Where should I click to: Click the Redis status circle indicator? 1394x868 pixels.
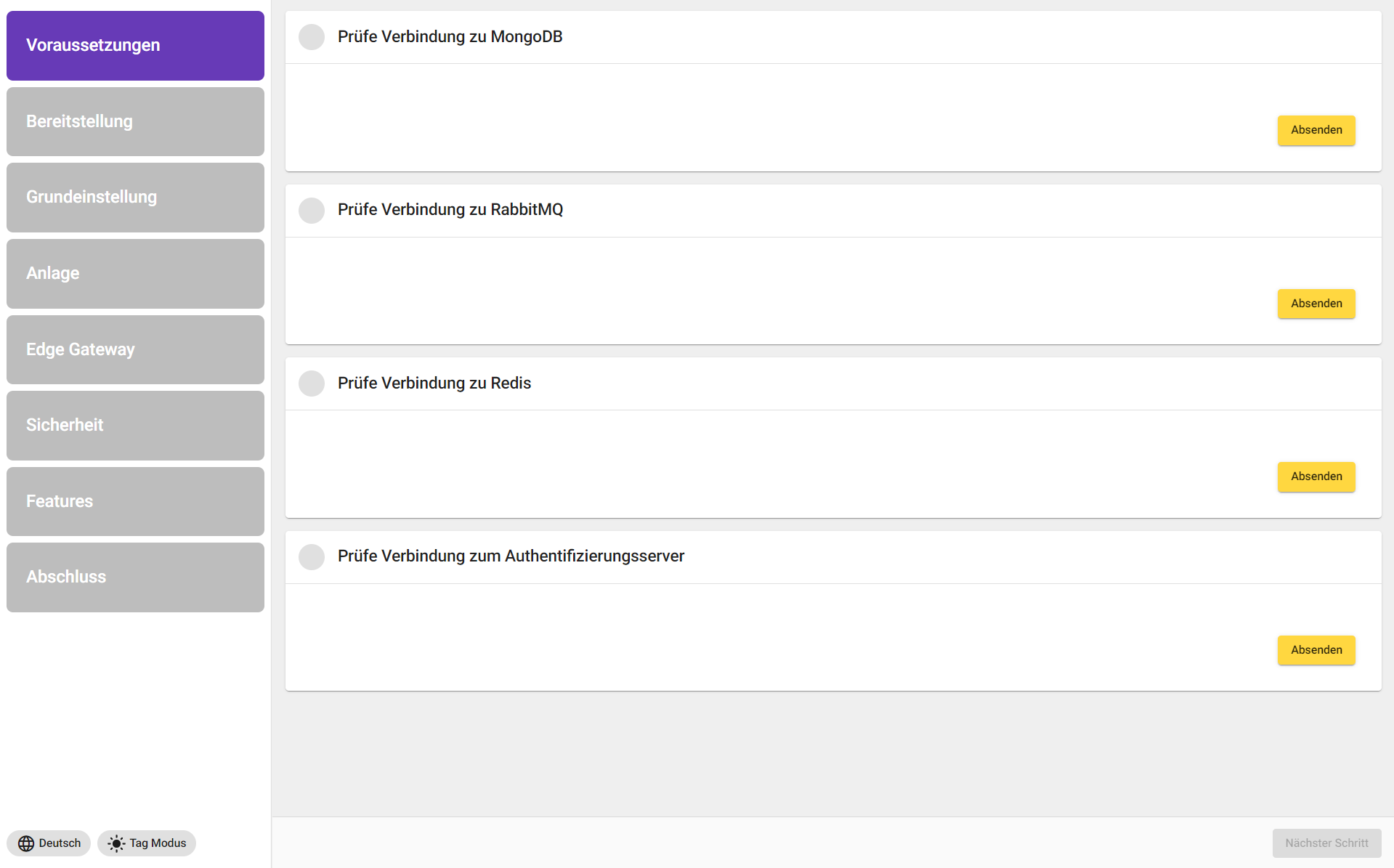point(312,384)
